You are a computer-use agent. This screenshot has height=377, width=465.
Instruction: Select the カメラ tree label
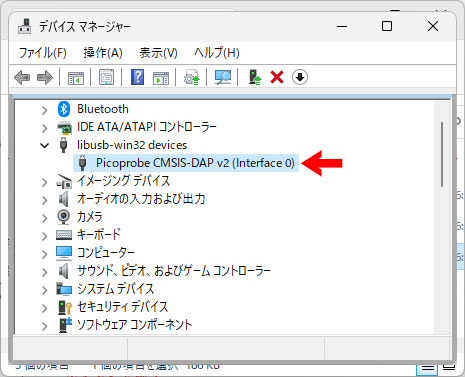(89, 217)
